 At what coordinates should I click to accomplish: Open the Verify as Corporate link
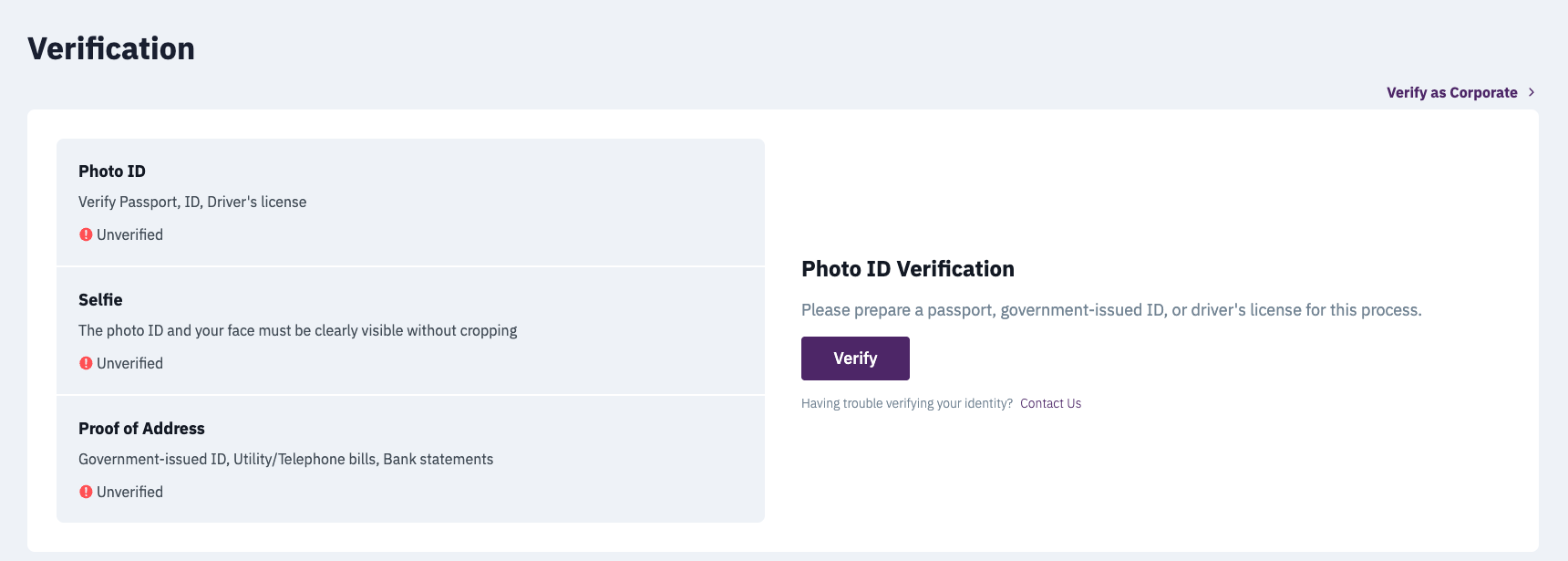(x=1451, y=92)
